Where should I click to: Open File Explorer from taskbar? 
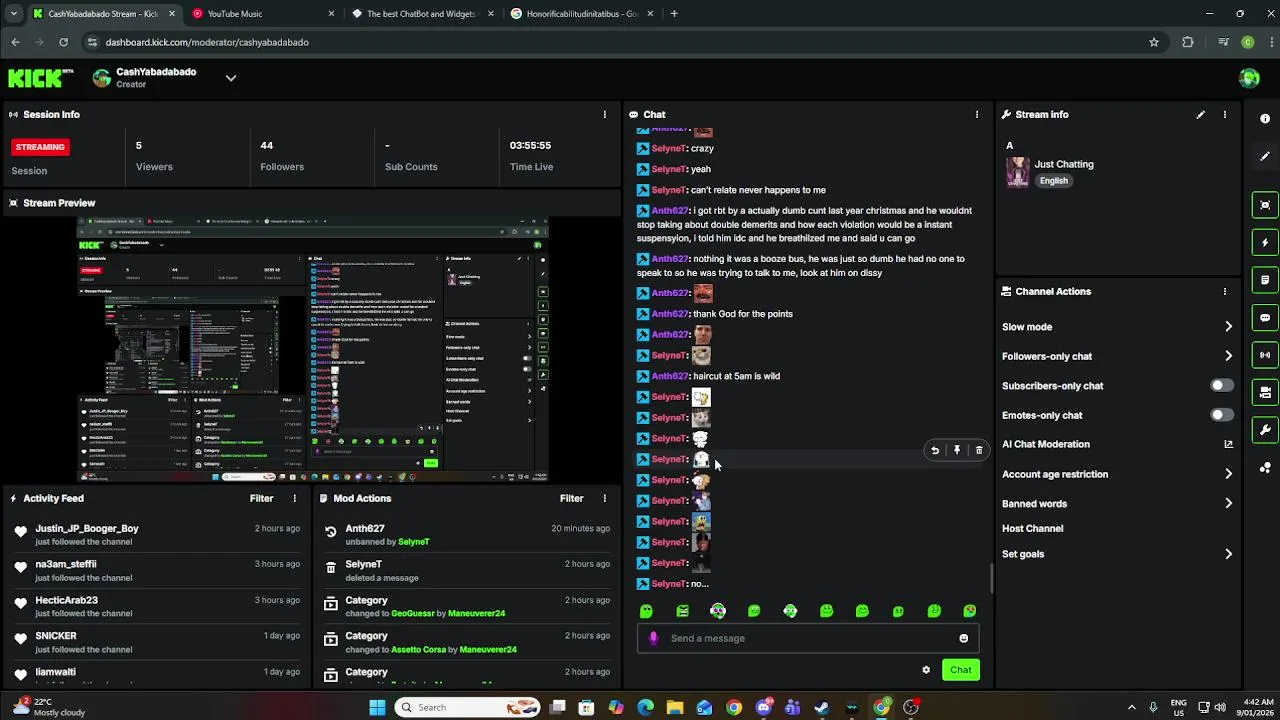[x=675, y=707]
